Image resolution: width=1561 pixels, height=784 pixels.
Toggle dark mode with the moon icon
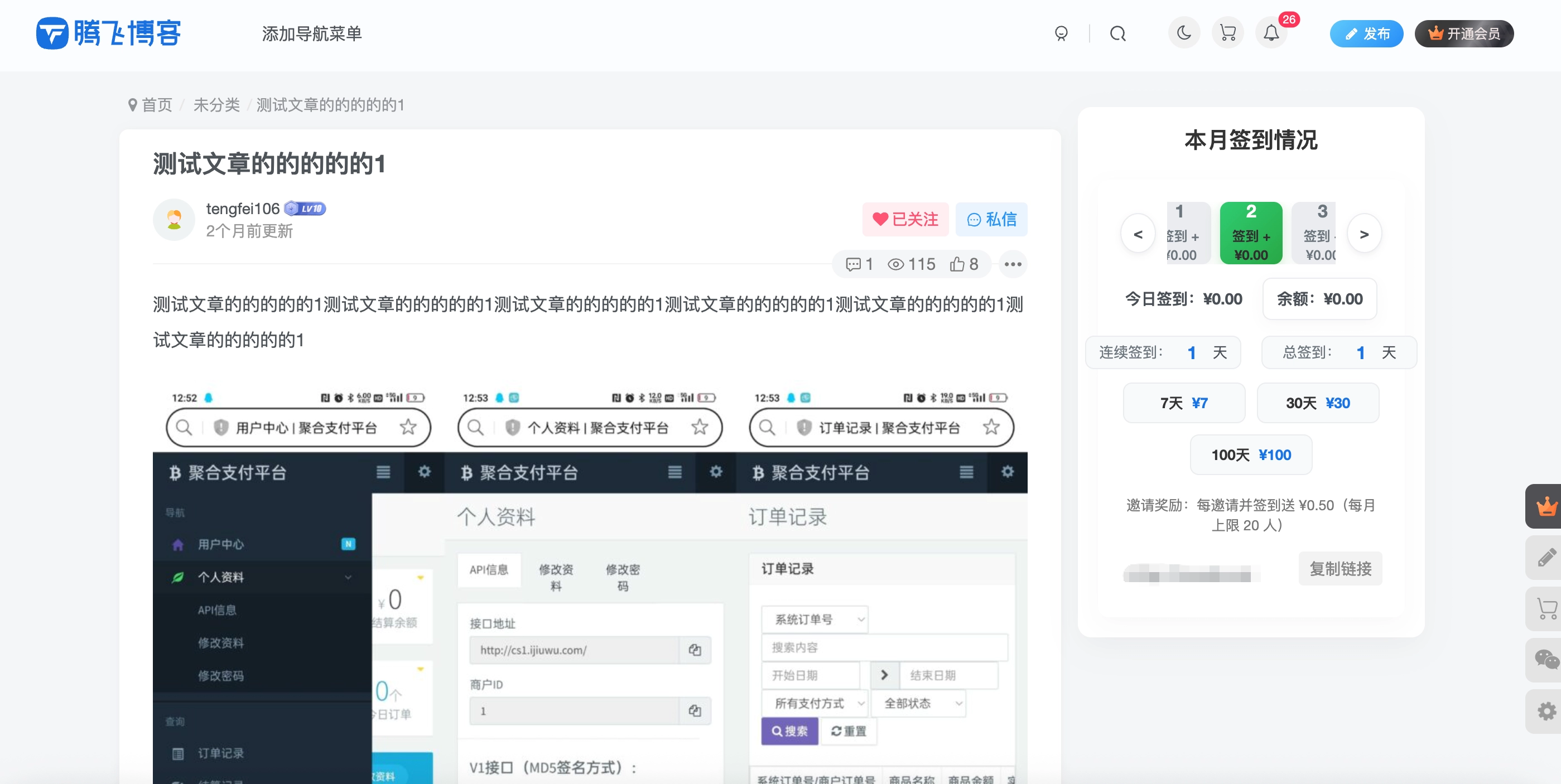tap(1184, 33)
